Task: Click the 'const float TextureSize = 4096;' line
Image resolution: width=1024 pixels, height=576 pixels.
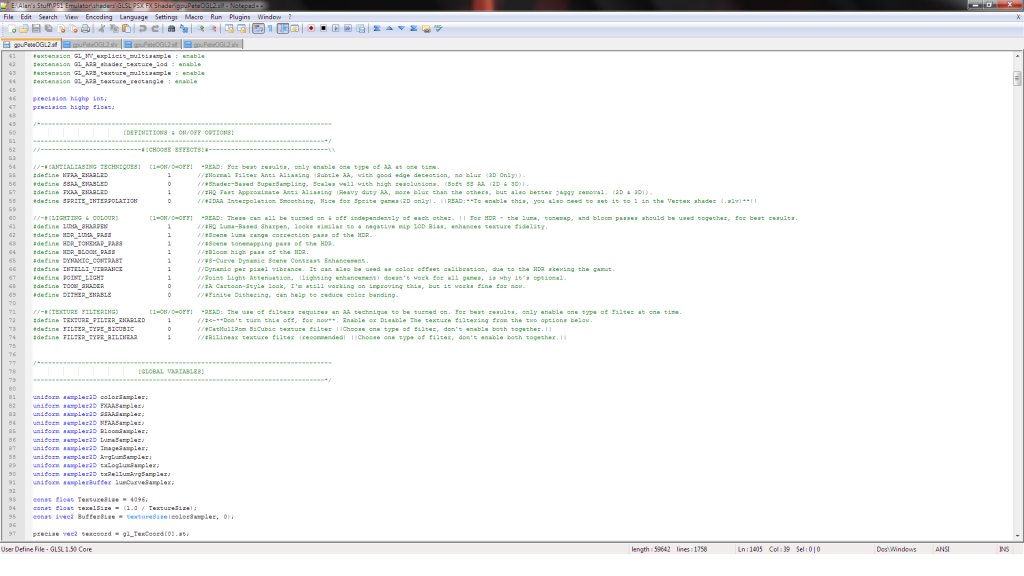Action: click(90, 500)
